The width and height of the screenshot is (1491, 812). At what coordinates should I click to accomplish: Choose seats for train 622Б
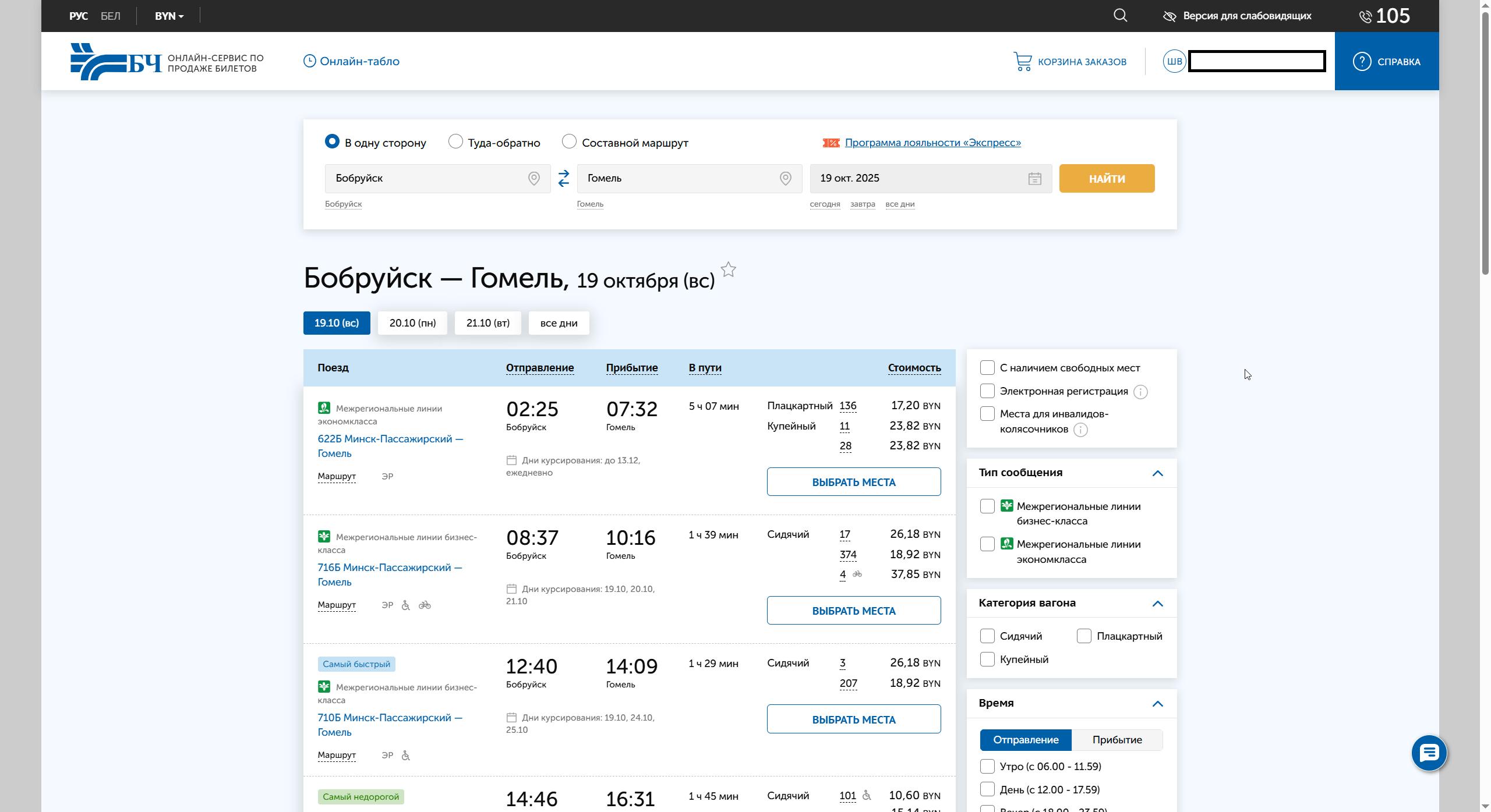[854, 482]
